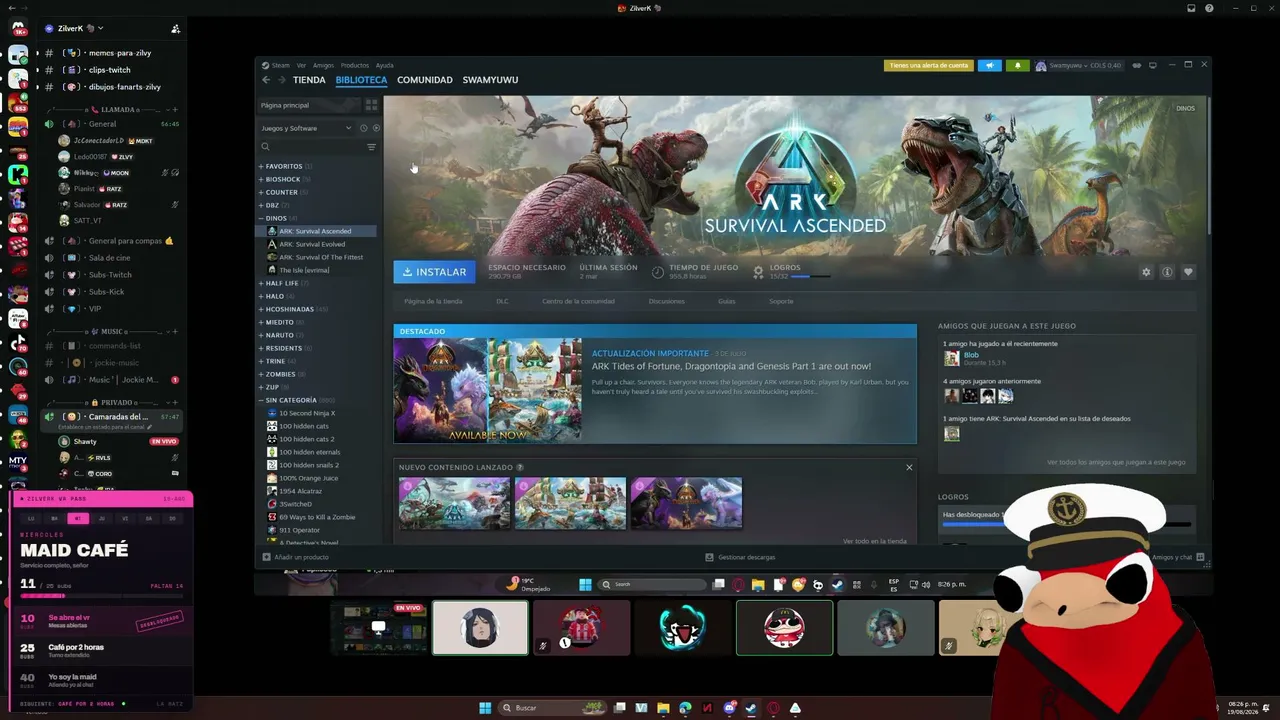1280x720 pixels.
Task: Open COMUNIDAD tab in Steam
Action: coord(425,80)
